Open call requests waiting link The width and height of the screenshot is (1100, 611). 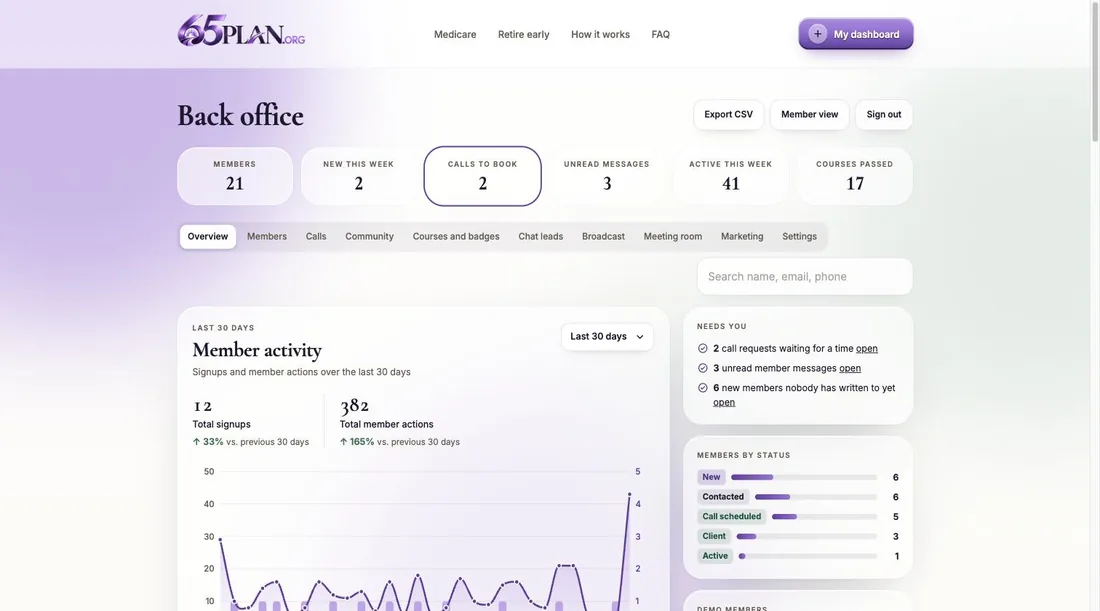pos(866,349)
